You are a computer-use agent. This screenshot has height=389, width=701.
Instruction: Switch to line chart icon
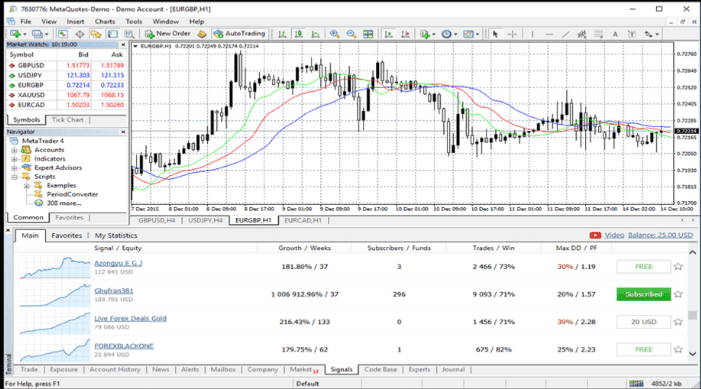coord(316,34)
